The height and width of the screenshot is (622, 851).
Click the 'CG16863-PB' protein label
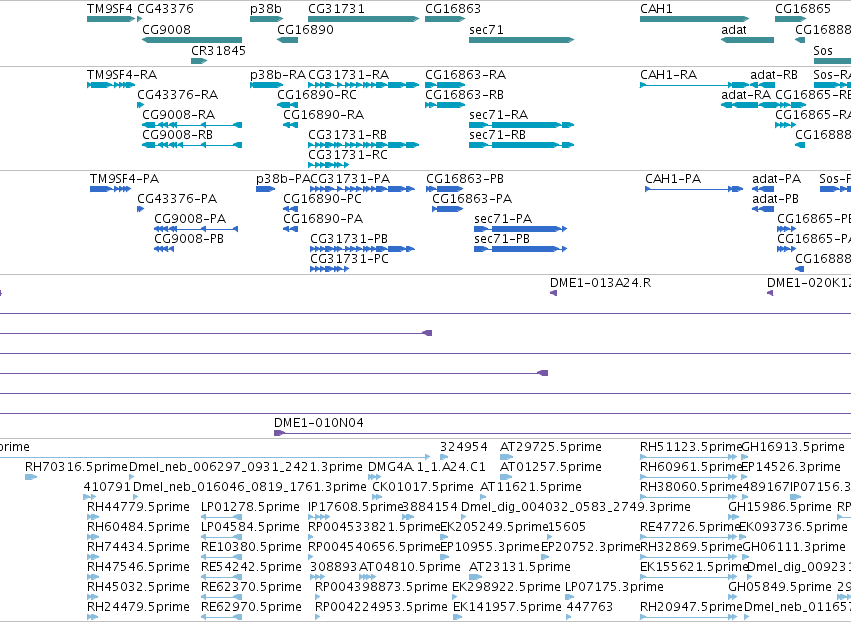click(465, 179)
